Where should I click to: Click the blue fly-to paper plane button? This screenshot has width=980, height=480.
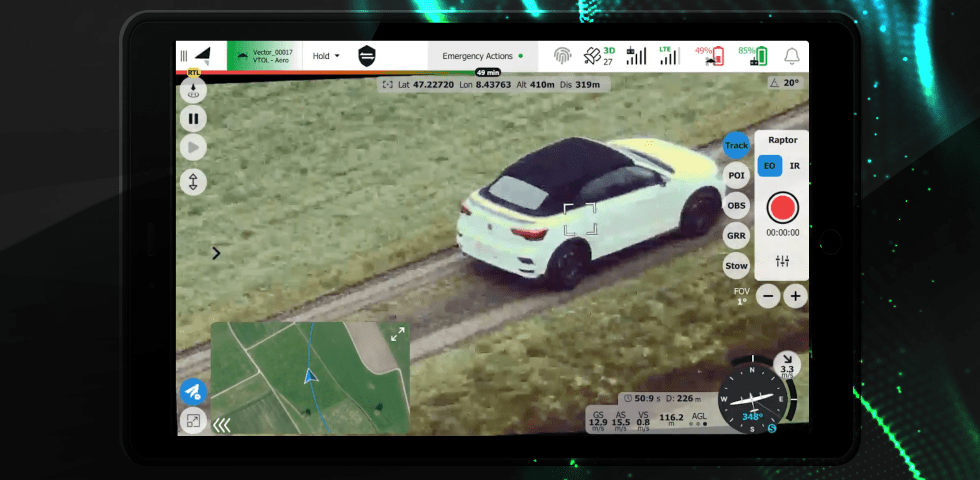click(193, 391)
